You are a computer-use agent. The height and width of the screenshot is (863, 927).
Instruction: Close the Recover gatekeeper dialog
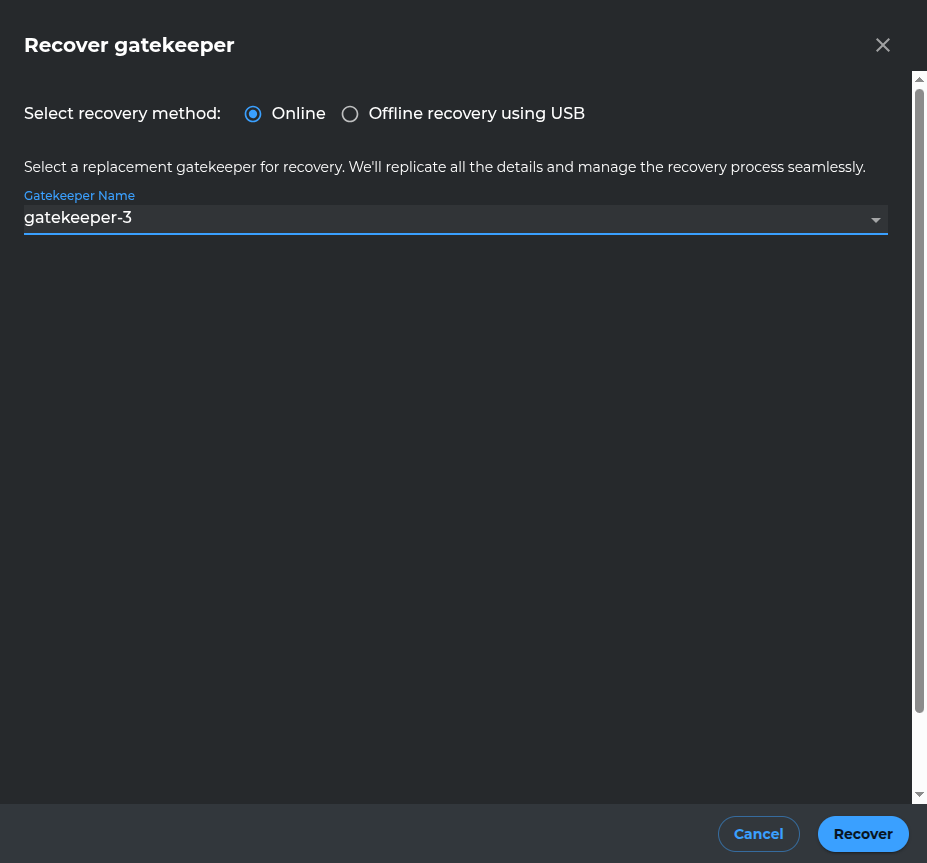tap(882, 45)
